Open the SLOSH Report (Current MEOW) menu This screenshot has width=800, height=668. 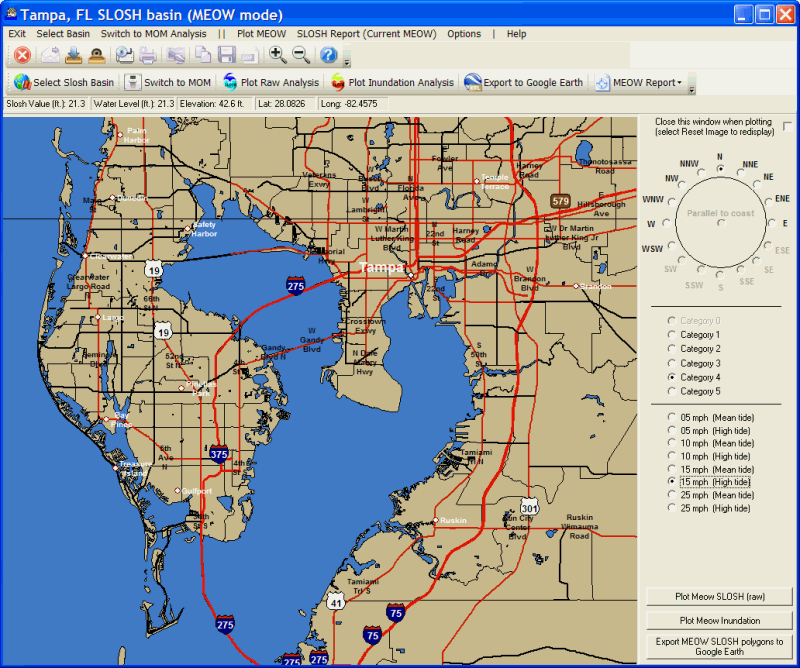coord(366,33)
